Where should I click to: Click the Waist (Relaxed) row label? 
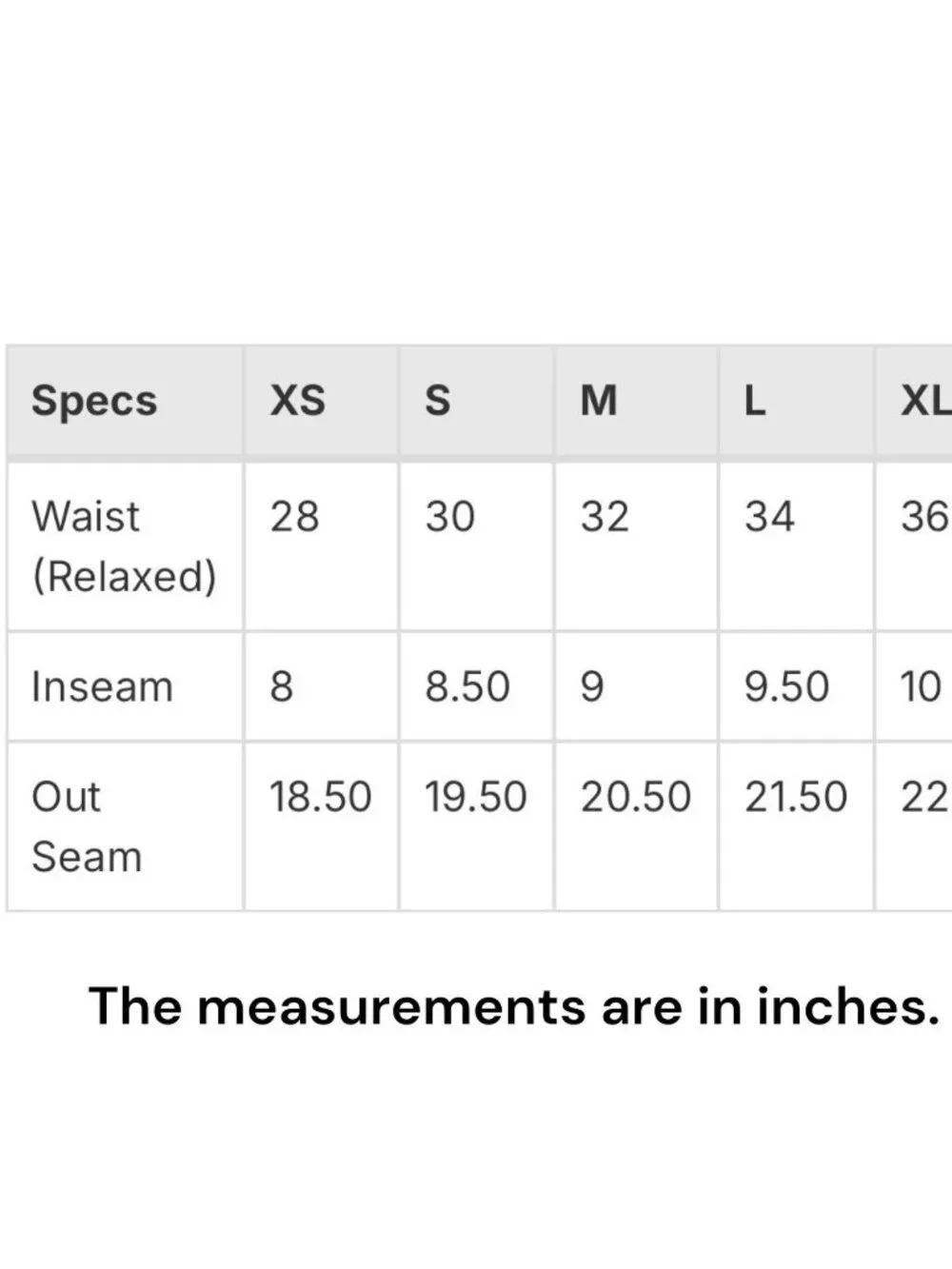click(125, 546)
